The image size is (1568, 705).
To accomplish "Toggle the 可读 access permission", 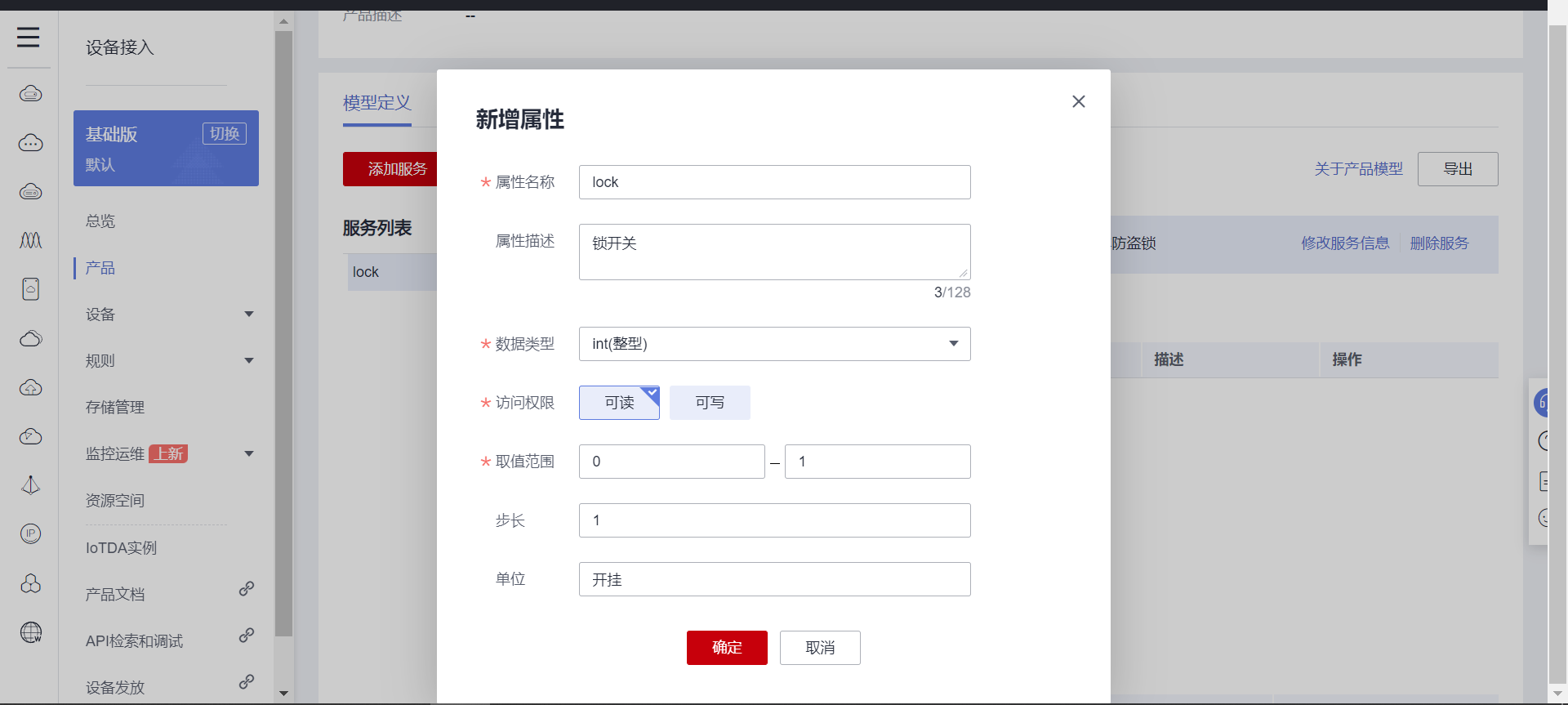I will coord(619,403).
